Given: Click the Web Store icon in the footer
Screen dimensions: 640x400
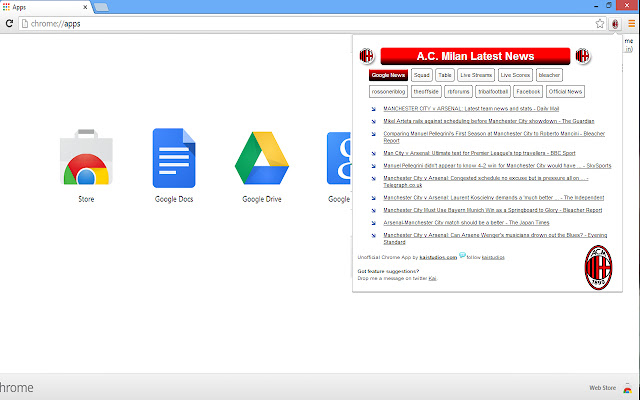Looking at the screenshot, I should point(627,388).
